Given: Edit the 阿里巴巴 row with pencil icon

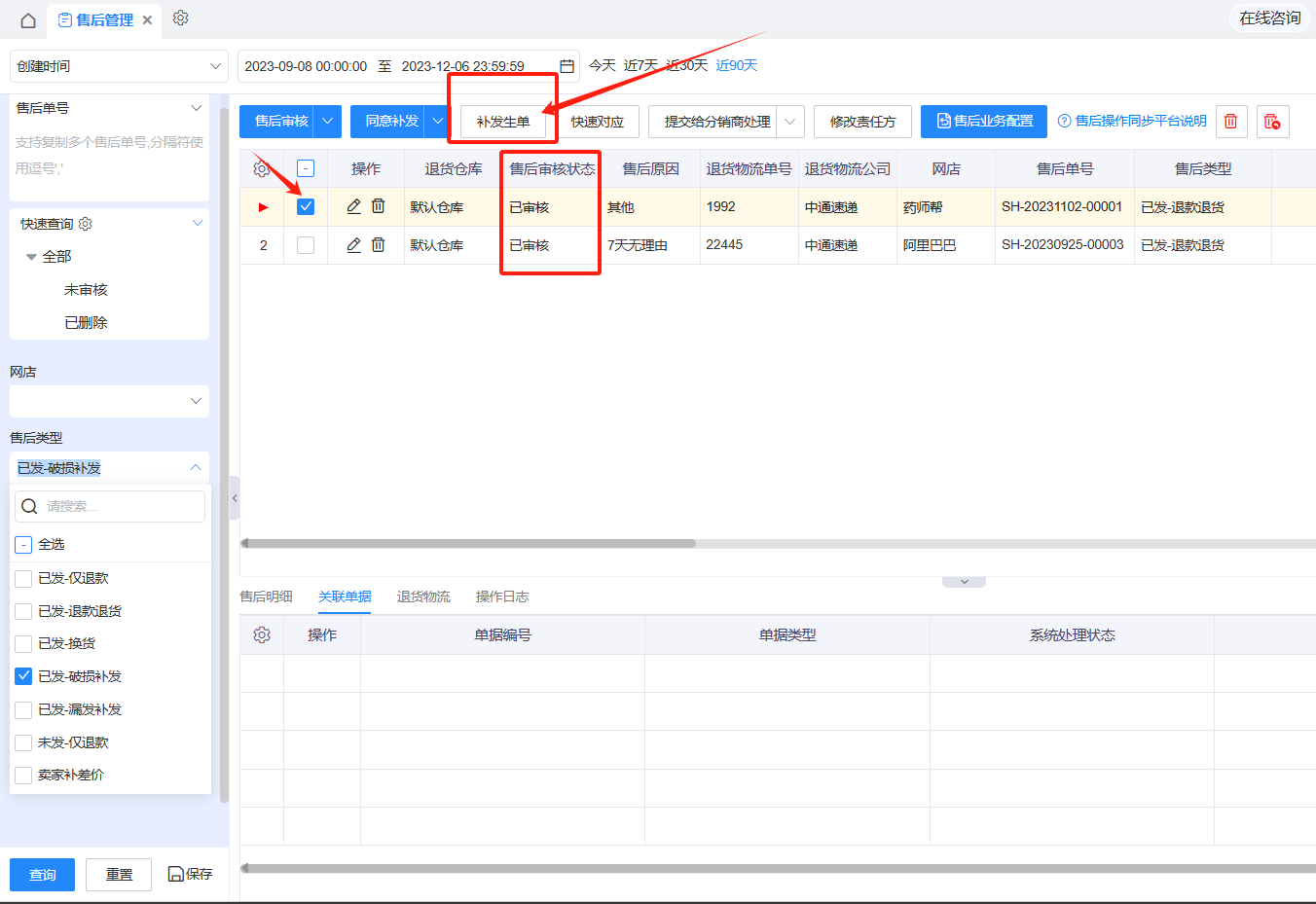Looking at the screenshot, I should pos(354,245).
